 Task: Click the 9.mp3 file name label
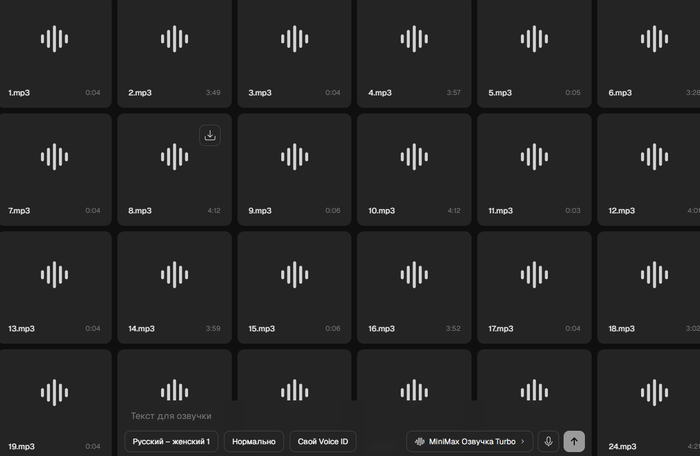pos(260,211)
